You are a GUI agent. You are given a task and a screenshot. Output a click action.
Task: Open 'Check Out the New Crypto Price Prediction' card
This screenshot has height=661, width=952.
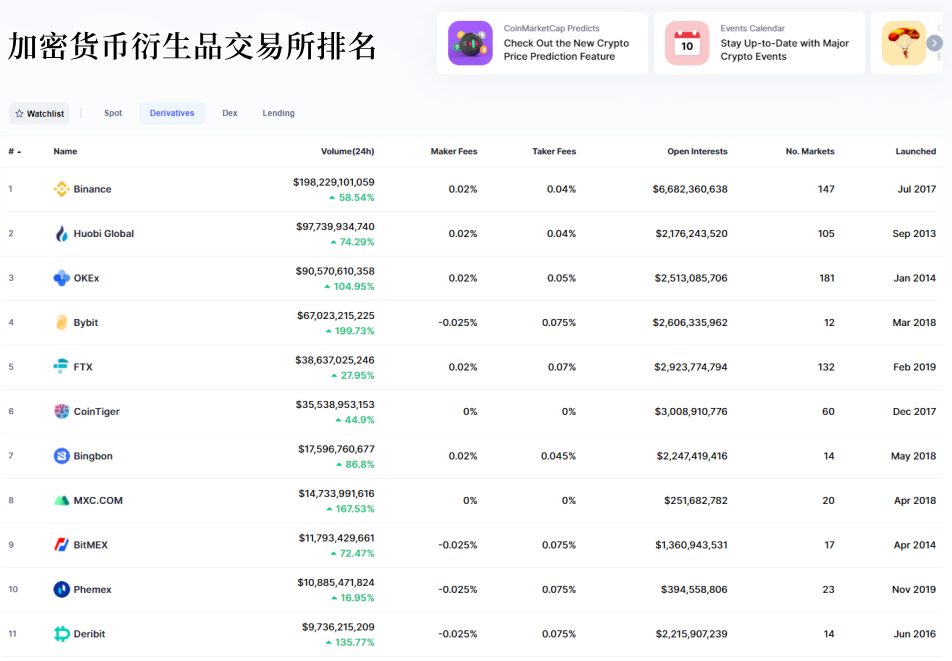point(542,43)
